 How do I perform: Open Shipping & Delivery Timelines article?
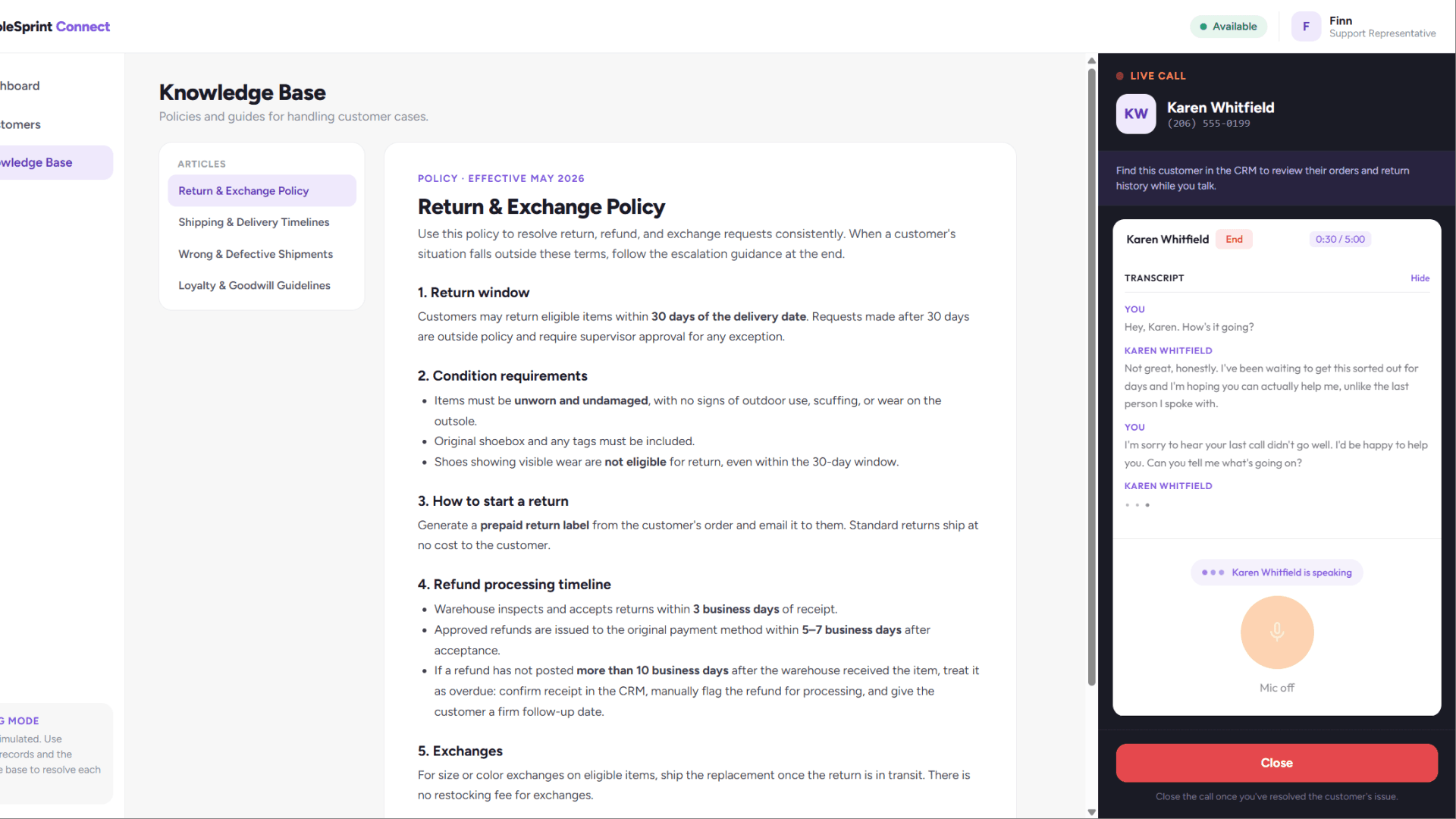(x=262, y=222)
